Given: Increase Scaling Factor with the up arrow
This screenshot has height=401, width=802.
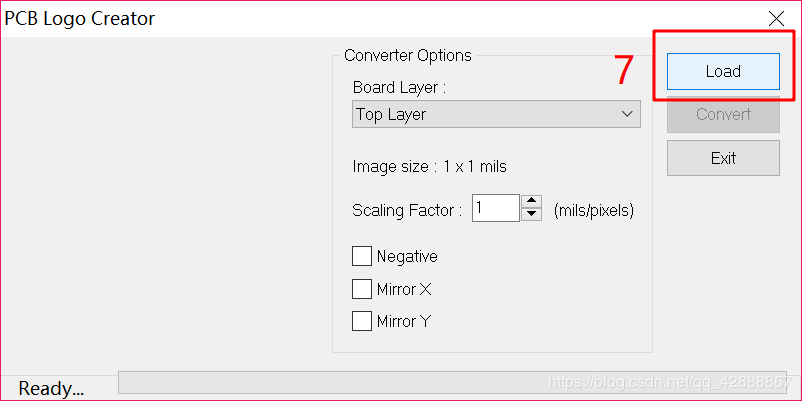Looking at the screenshot, I should click(532, 201).
